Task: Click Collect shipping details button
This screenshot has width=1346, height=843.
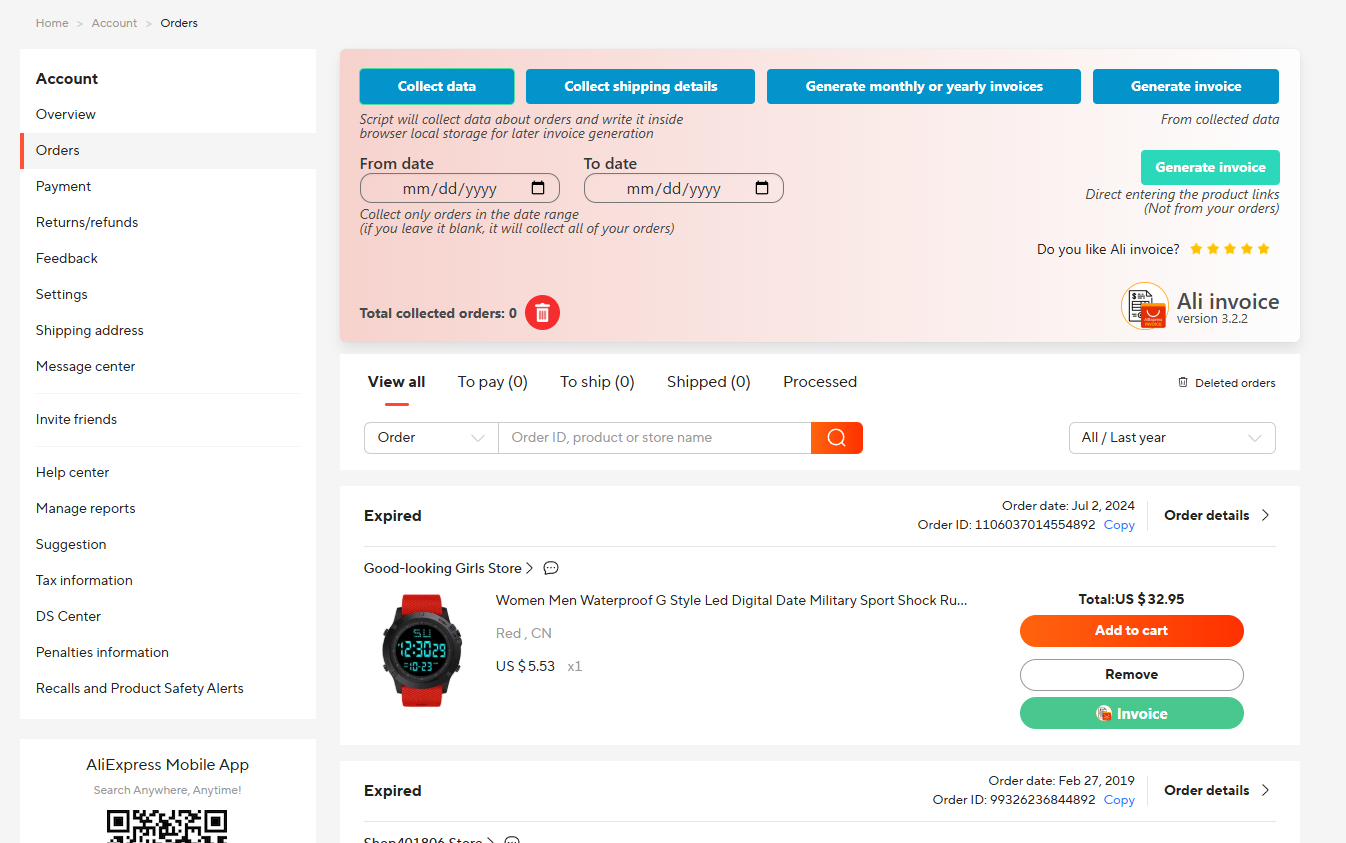Action: (x=640, y=86)
